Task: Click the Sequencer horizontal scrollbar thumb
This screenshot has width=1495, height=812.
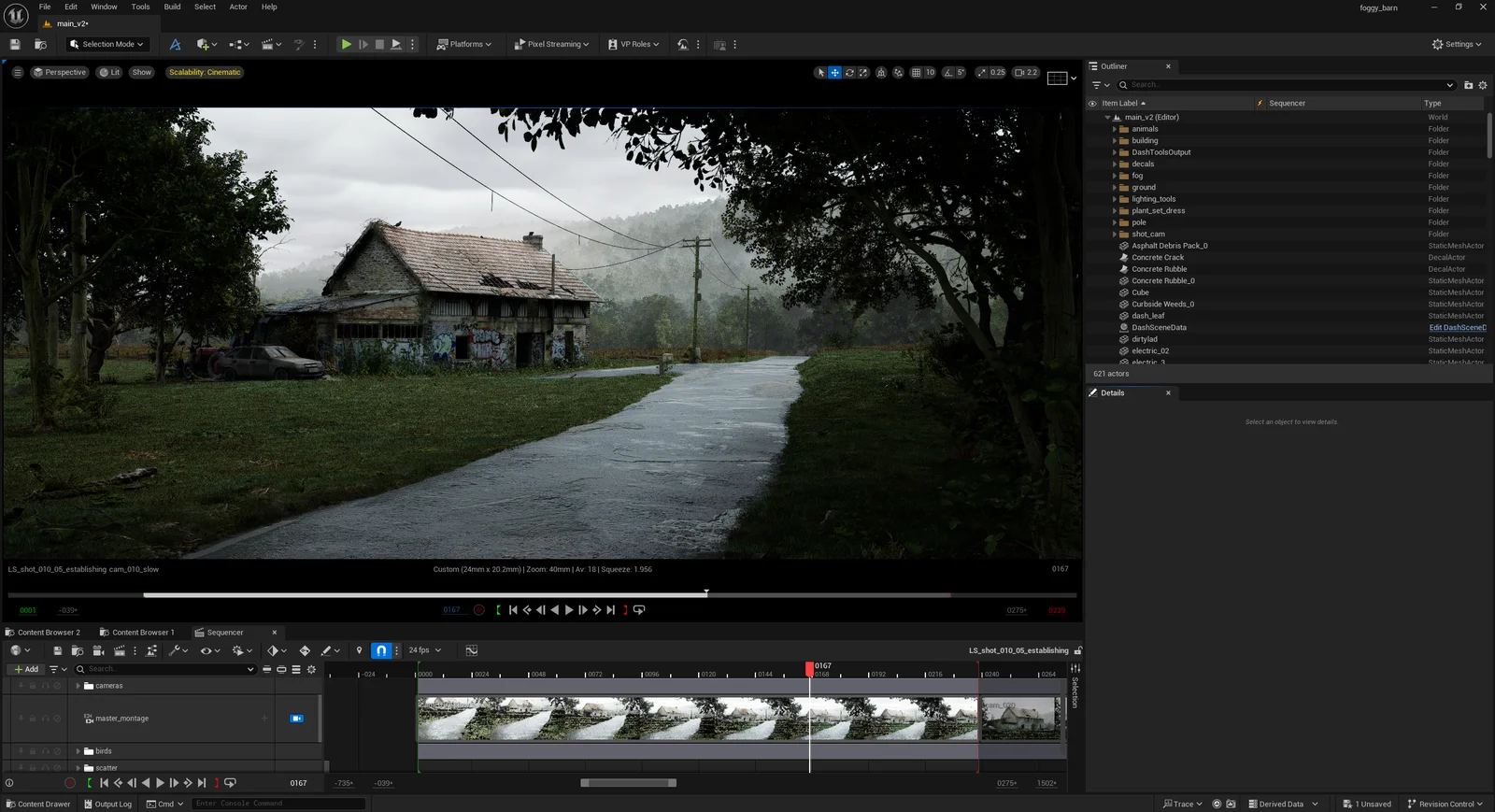Action: click(628, 783)
